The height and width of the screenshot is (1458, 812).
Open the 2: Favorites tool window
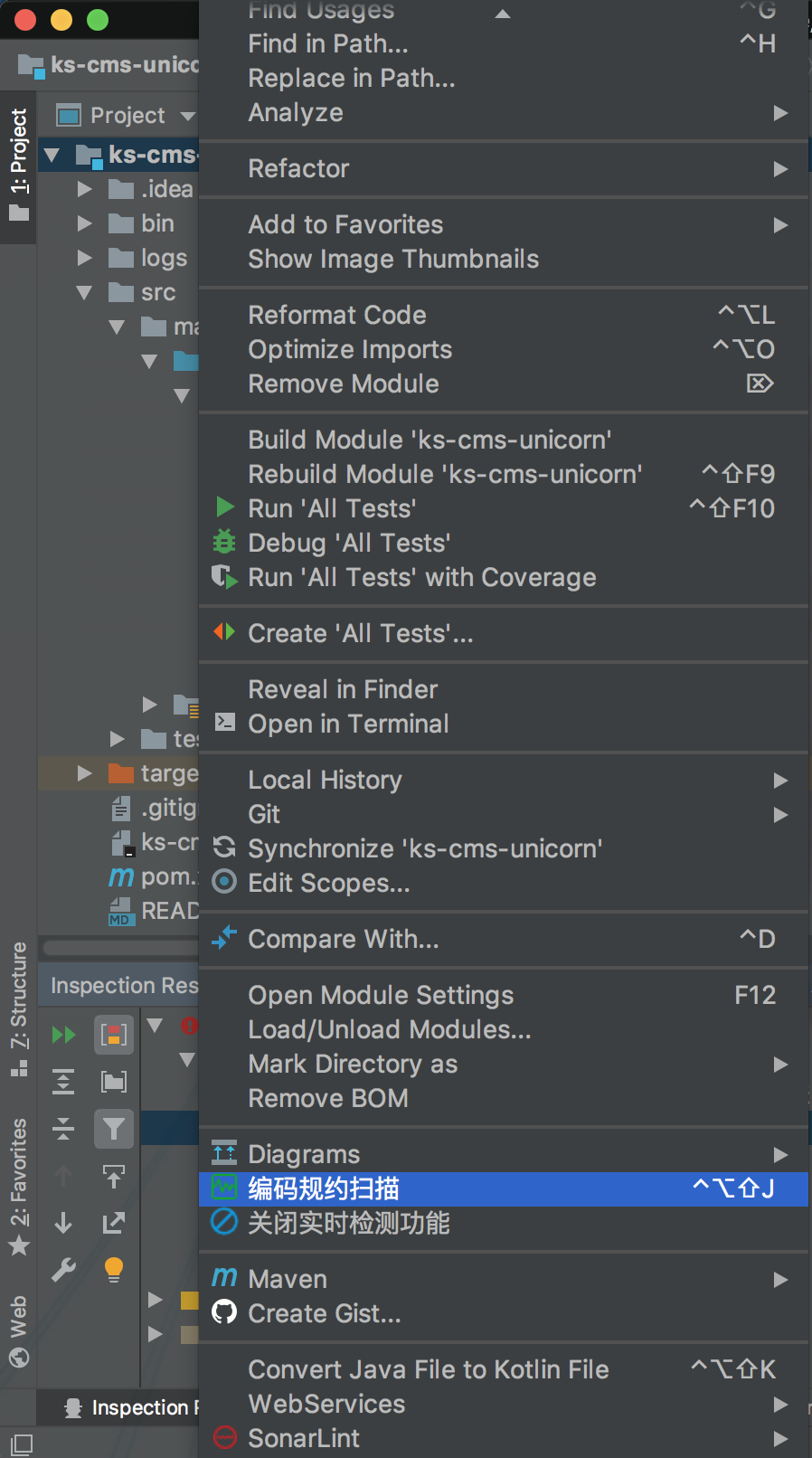coord(19,1186)
